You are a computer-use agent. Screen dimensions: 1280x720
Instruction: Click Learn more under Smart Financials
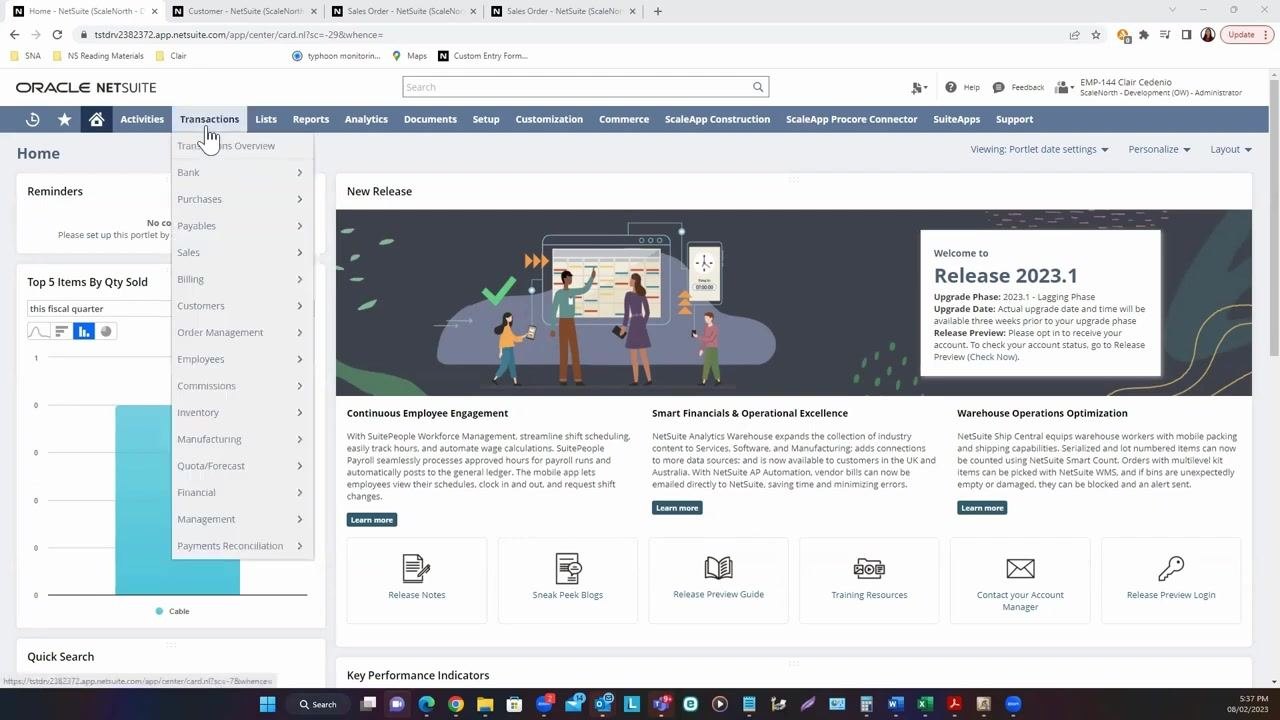(x=677, y=508)
